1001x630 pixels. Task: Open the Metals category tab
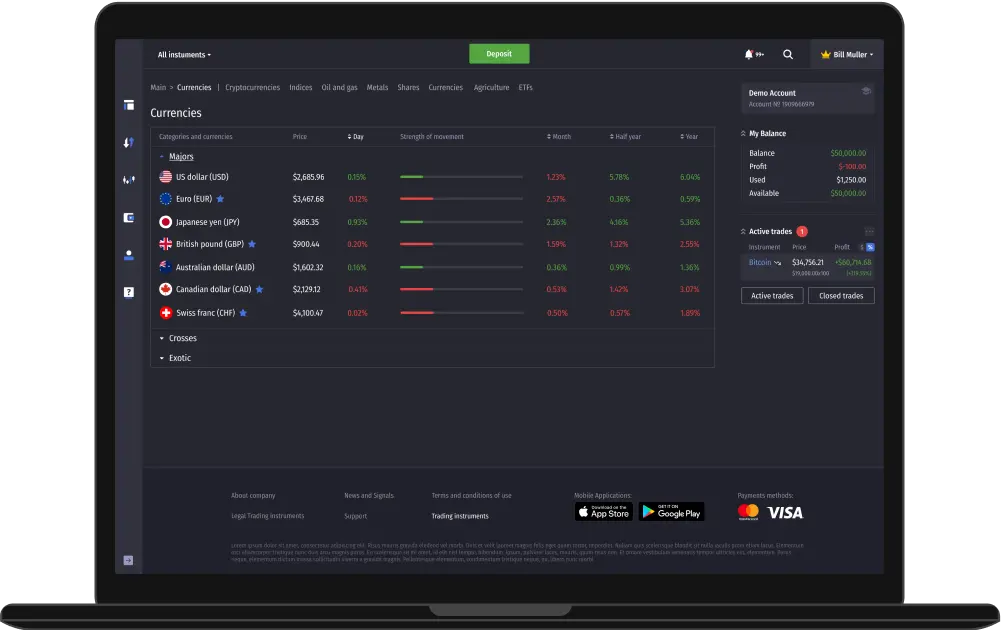point(377,87)
